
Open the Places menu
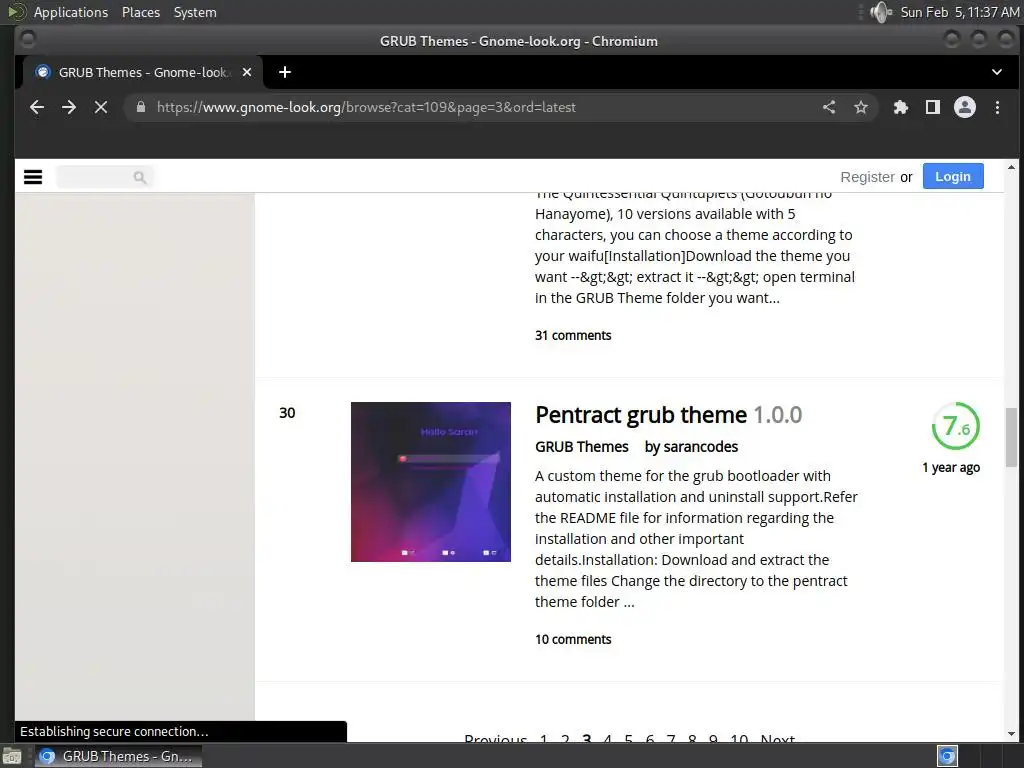point(140,12)
